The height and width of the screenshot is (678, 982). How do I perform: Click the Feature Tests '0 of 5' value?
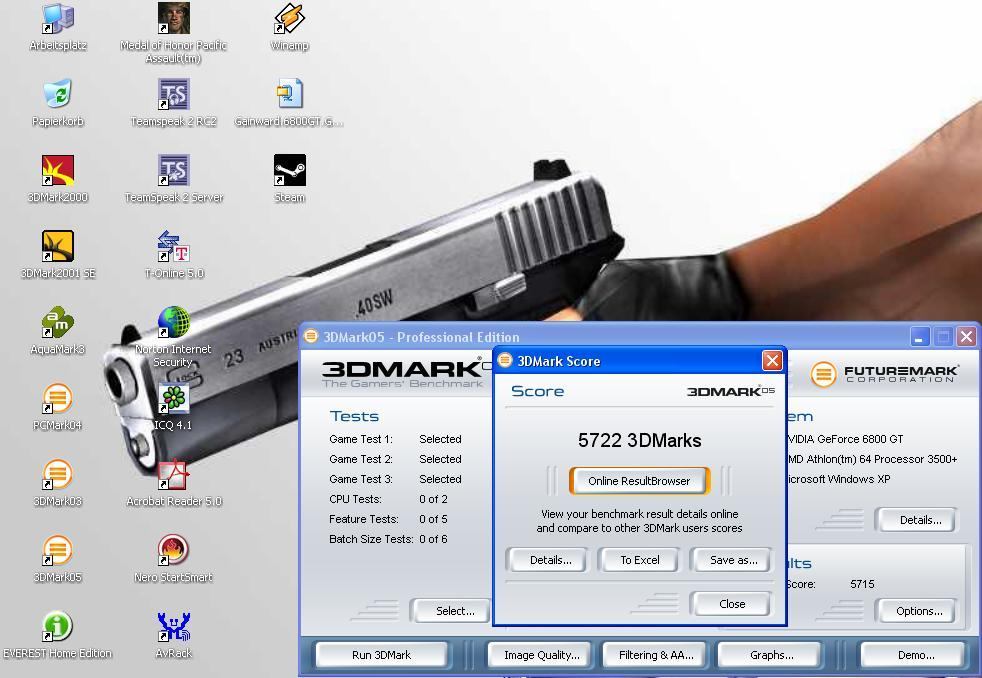tap(433, 519)
